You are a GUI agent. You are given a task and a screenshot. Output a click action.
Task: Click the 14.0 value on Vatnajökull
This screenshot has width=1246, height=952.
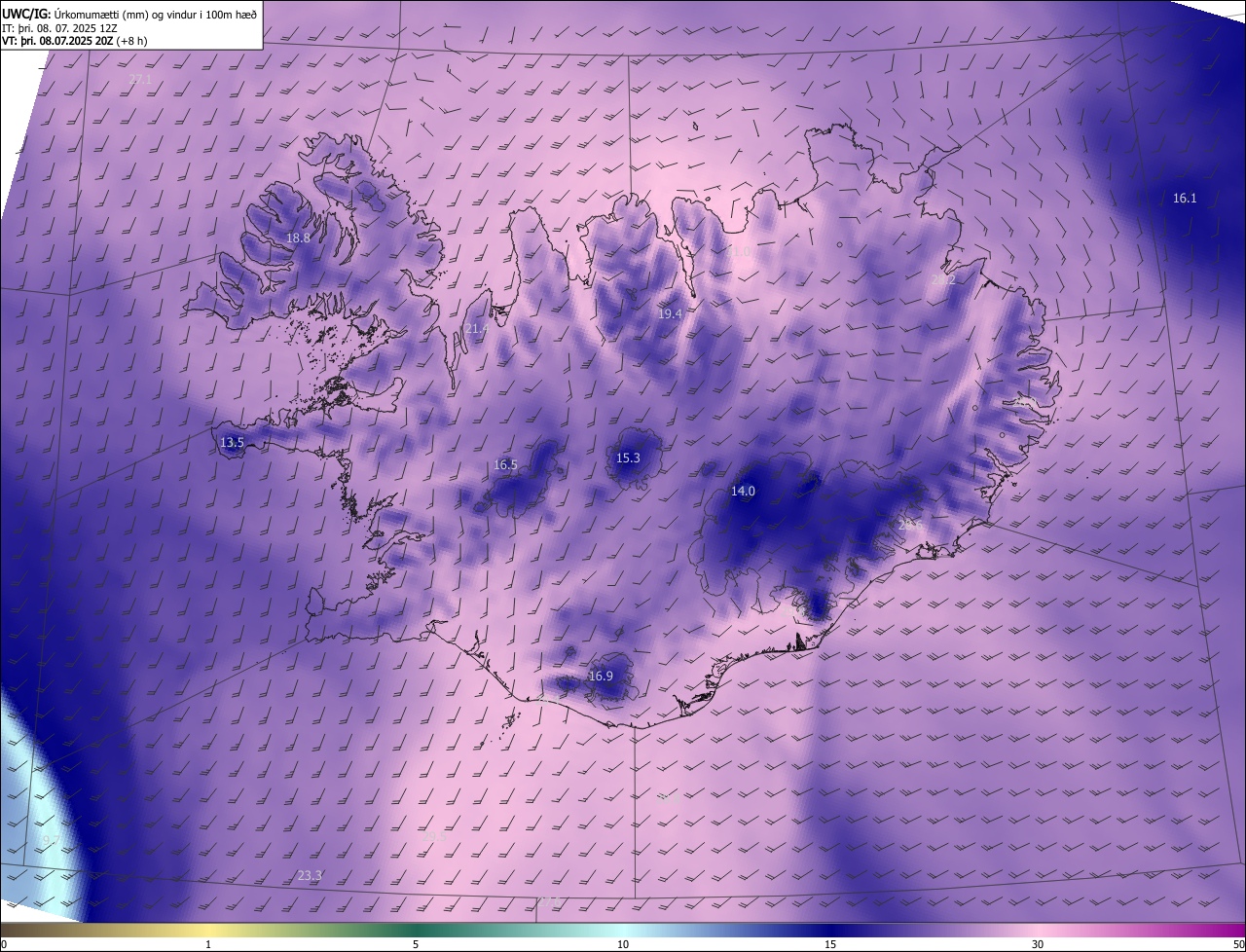[x=743, y=491]
